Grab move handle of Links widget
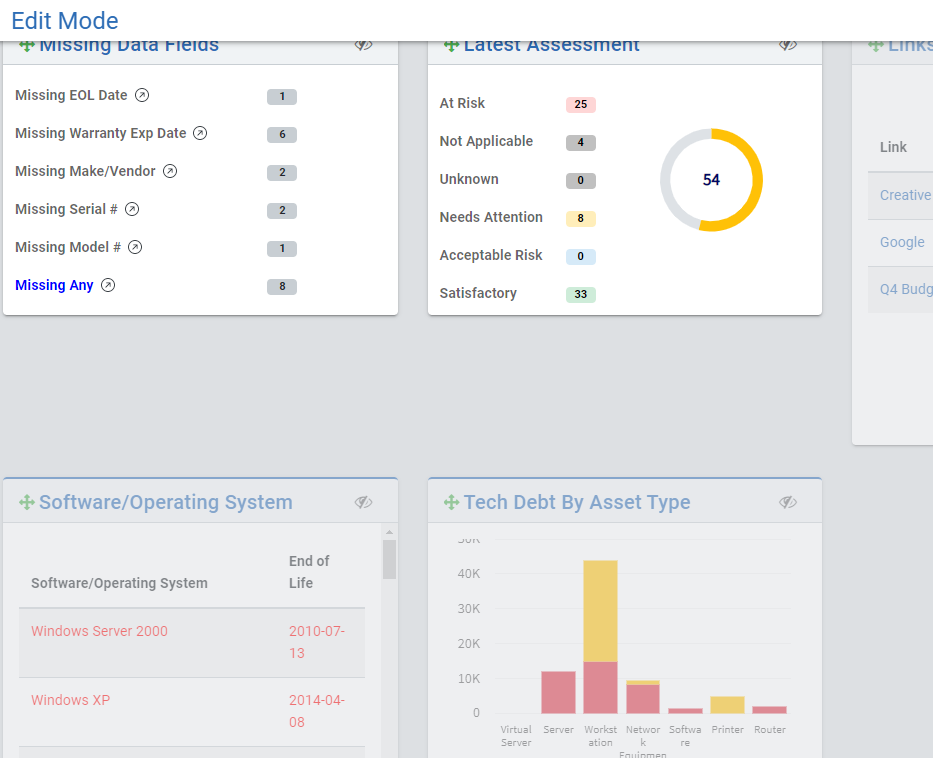This screenshot has width=933, height=758. pyautogui.click(x=875, y=45)
